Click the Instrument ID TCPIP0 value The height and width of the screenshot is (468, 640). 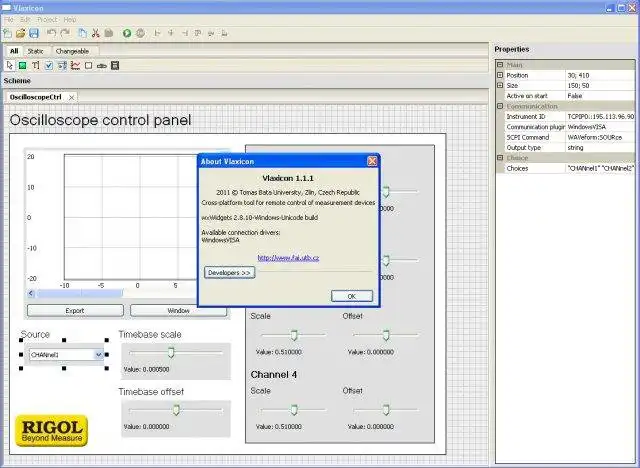[x=600, y=116]
